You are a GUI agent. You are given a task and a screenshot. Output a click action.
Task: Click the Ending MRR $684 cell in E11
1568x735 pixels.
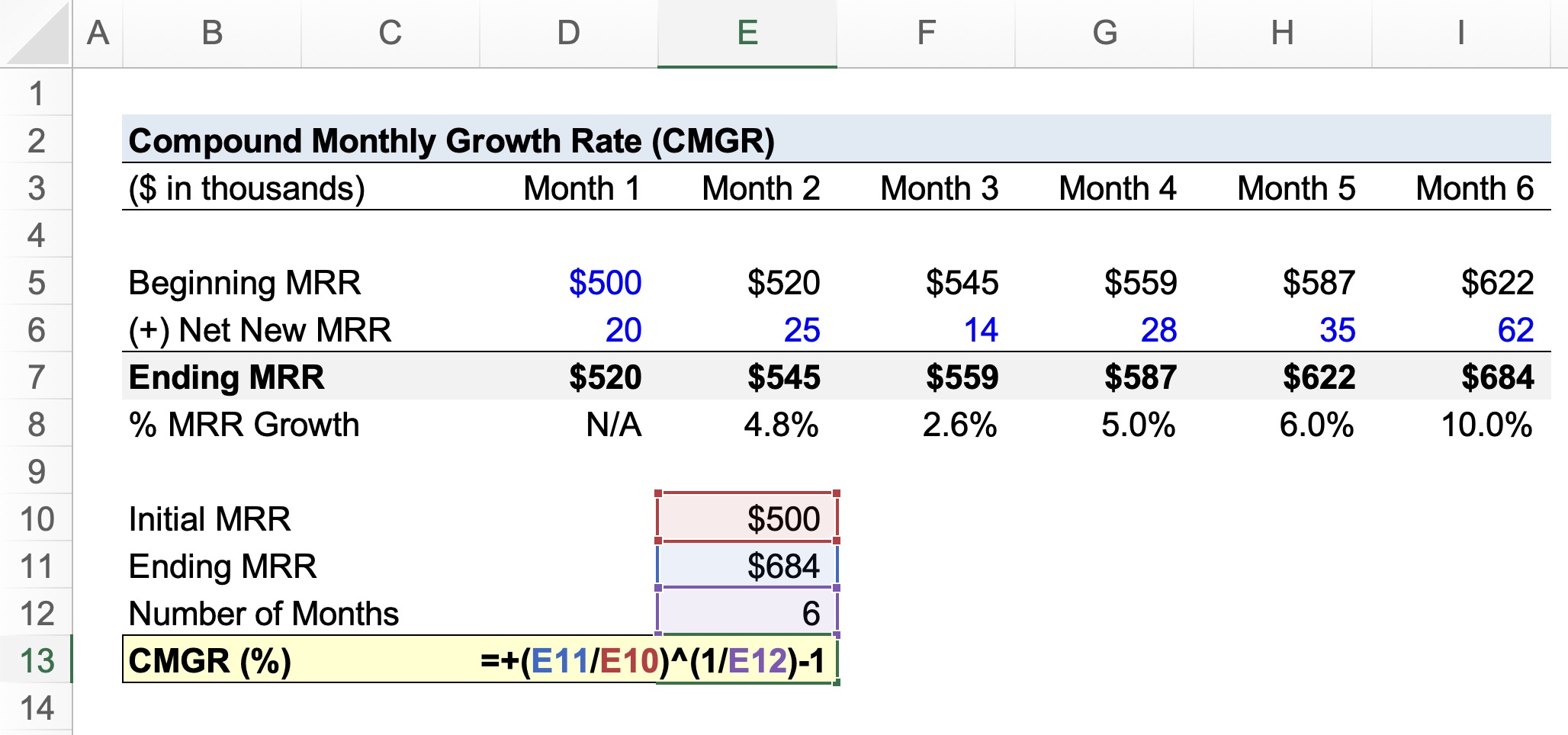pos(747,566)
